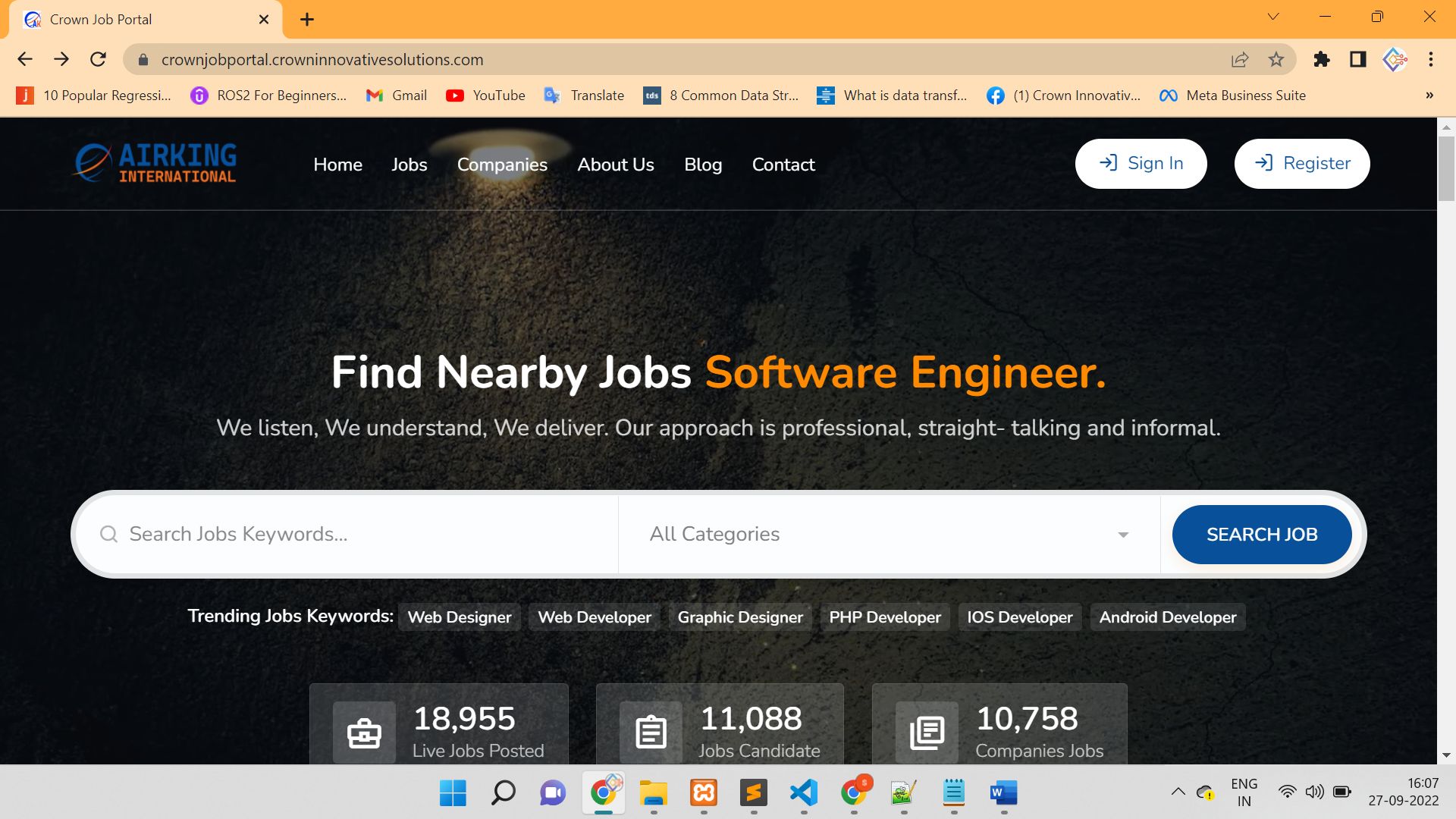Open the Jobs navigation menu item
1456x819 pixels.
click(x=409, y=165)
